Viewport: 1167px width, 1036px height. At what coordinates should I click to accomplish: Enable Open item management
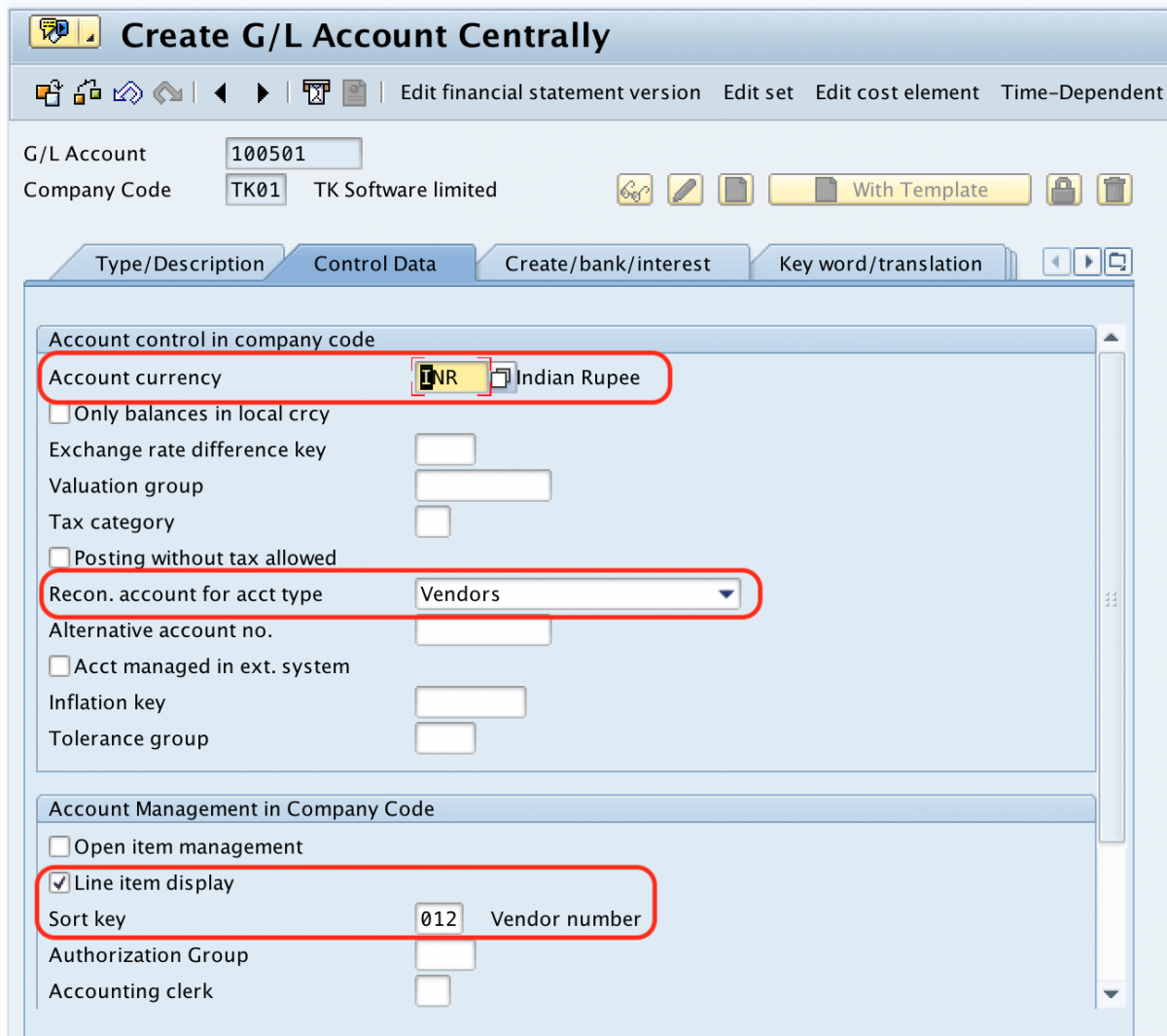pos(58,846)
